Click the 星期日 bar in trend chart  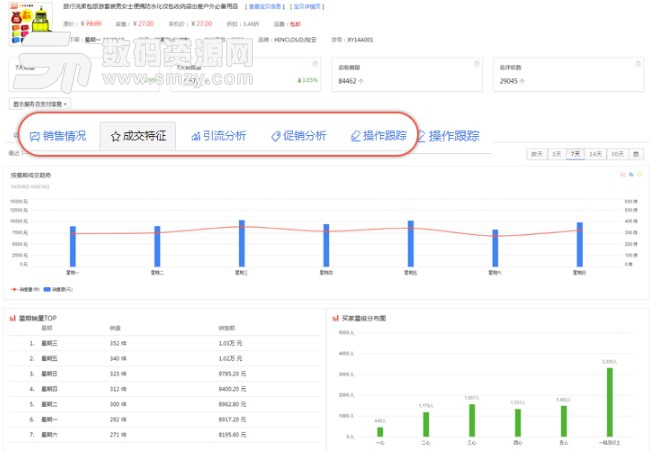point(580,244)
